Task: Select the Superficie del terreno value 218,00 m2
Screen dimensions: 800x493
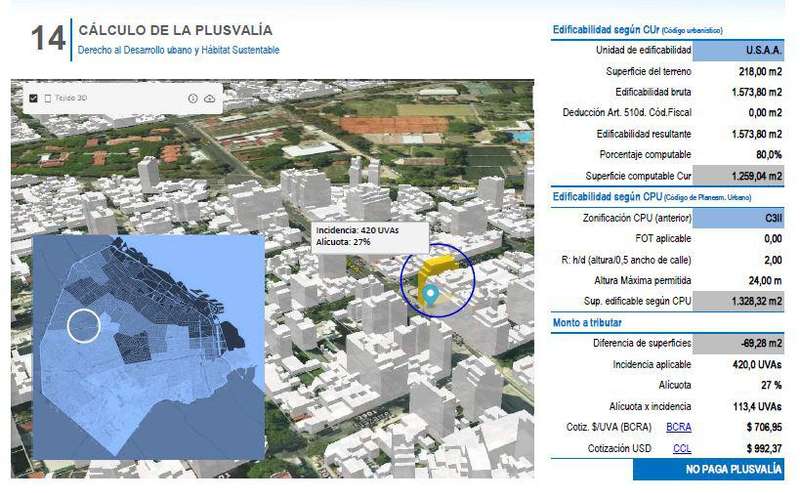Action: tap(739, 71)
